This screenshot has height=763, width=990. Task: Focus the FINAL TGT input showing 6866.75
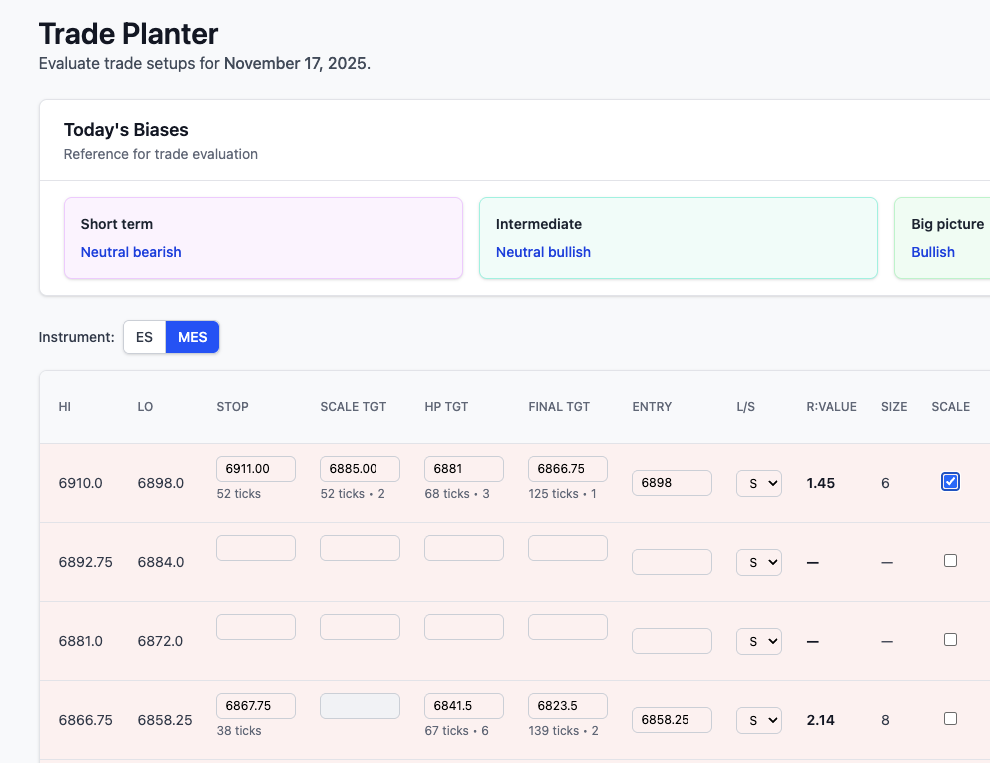coord(567,468)
